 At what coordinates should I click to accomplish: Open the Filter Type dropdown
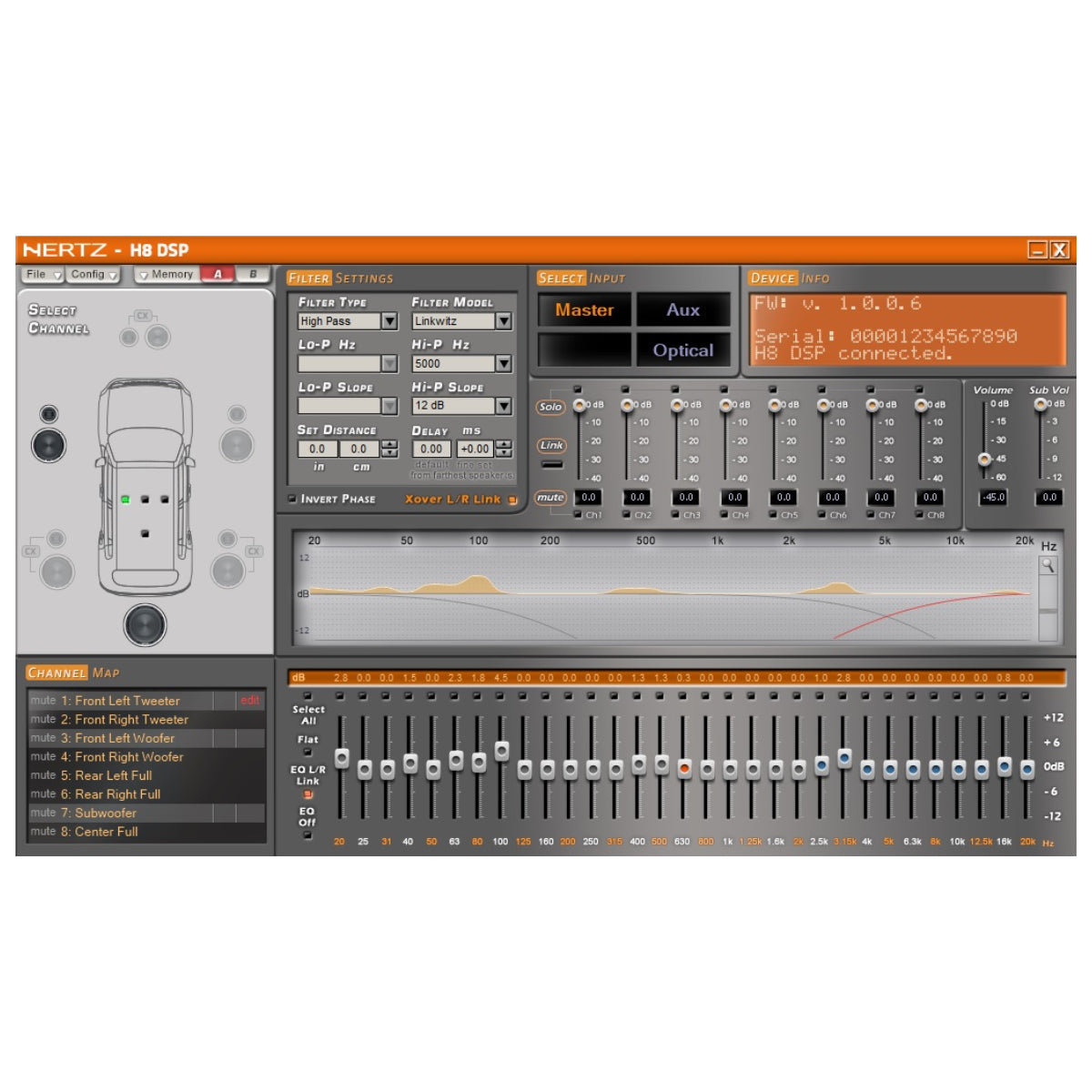coord(389,321)
